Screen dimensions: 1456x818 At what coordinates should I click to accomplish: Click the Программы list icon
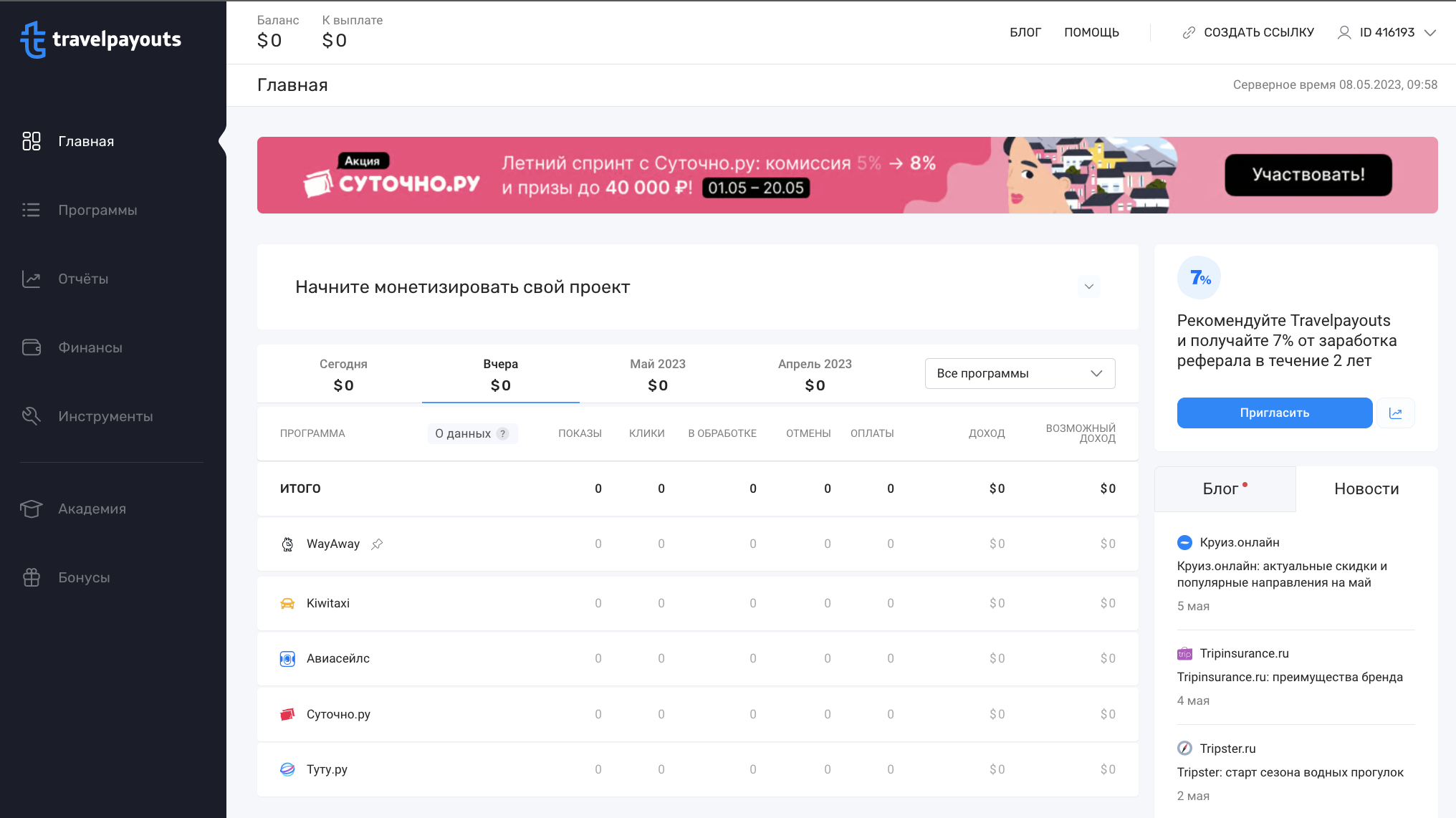(x=32, y=210)
